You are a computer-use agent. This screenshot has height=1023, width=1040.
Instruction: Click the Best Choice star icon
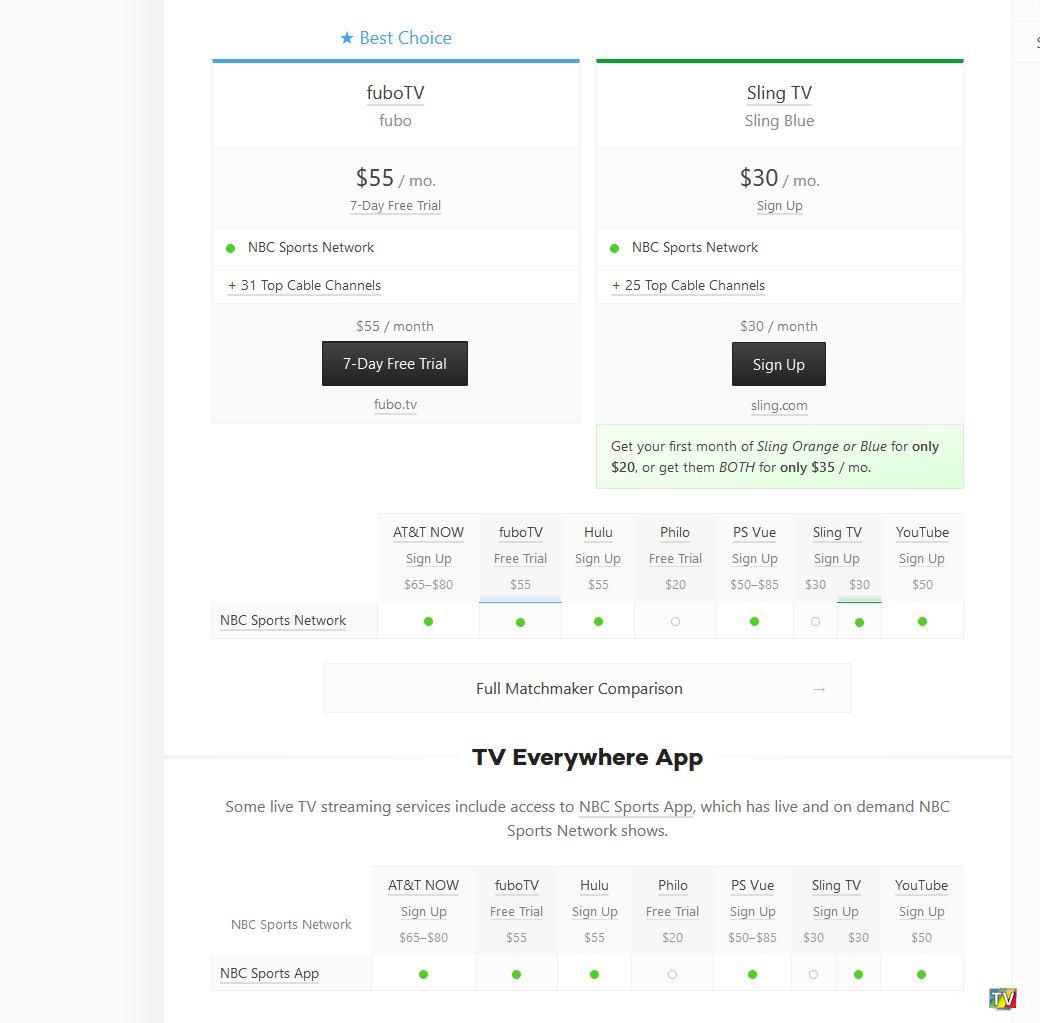(347, 38)
